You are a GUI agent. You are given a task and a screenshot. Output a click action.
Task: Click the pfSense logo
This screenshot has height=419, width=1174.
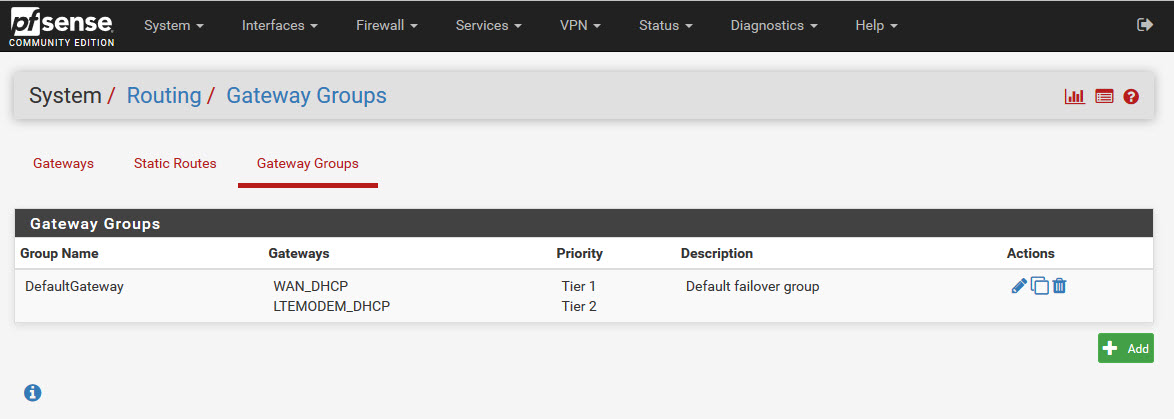pos(61,27)
